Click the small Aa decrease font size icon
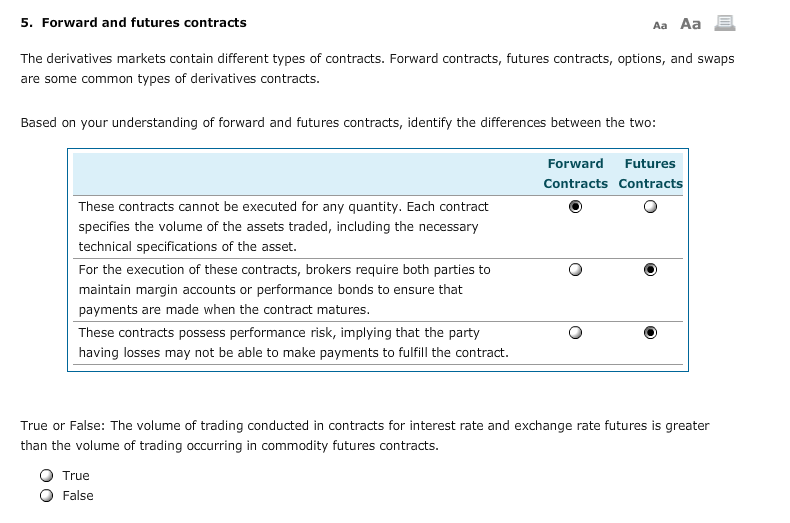This screenshot has height=523, width=790. (660, 25)
